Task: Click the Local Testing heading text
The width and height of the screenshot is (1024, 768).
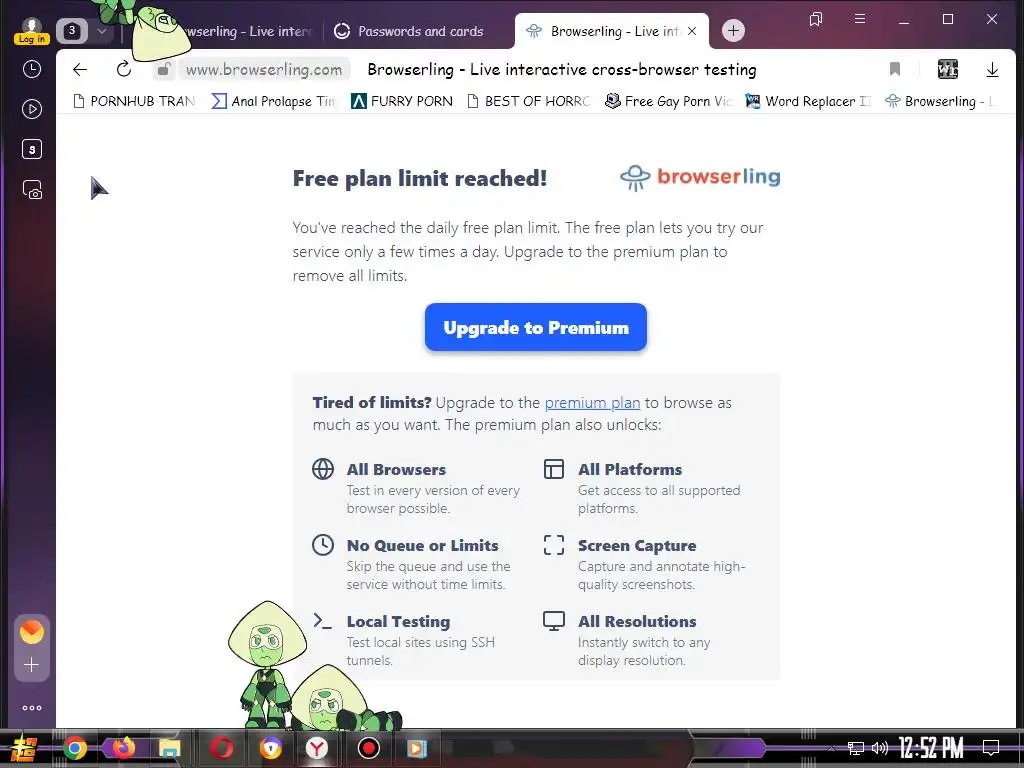Action: coord(398,622)
